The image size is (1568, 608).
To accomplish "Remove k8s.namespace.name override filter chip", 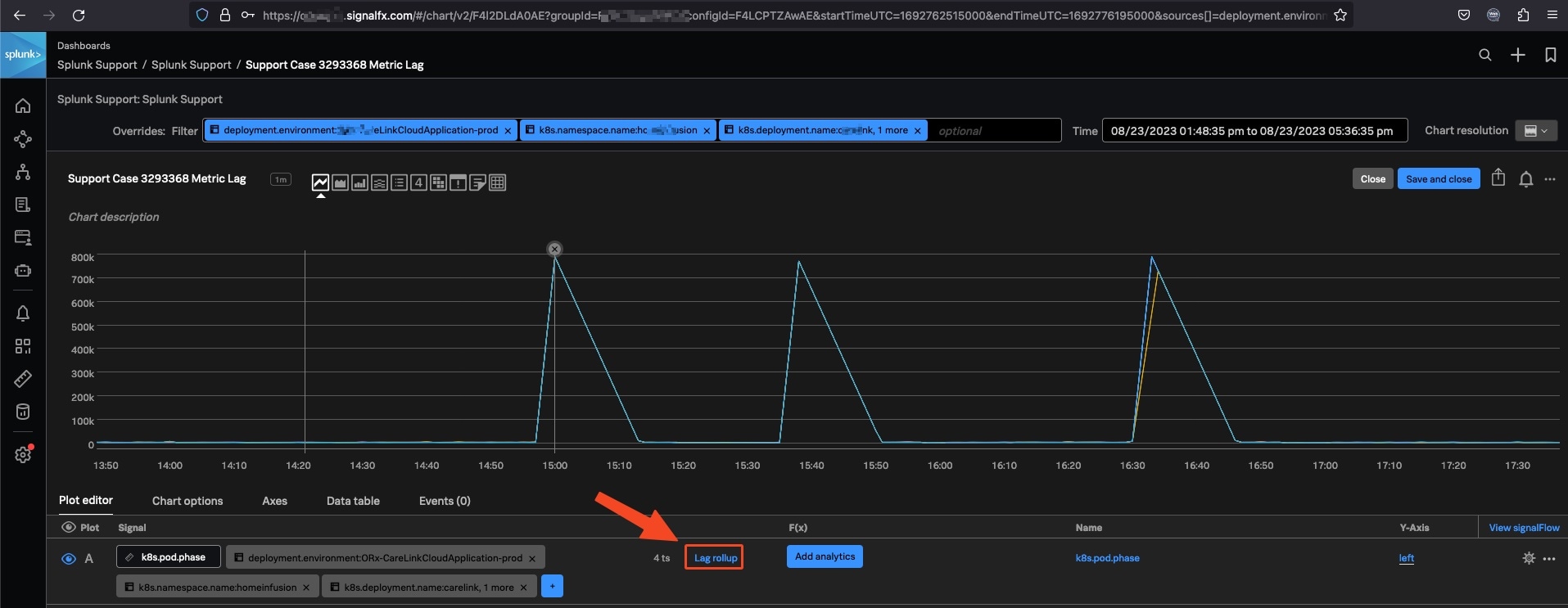I will coord(707,131).
